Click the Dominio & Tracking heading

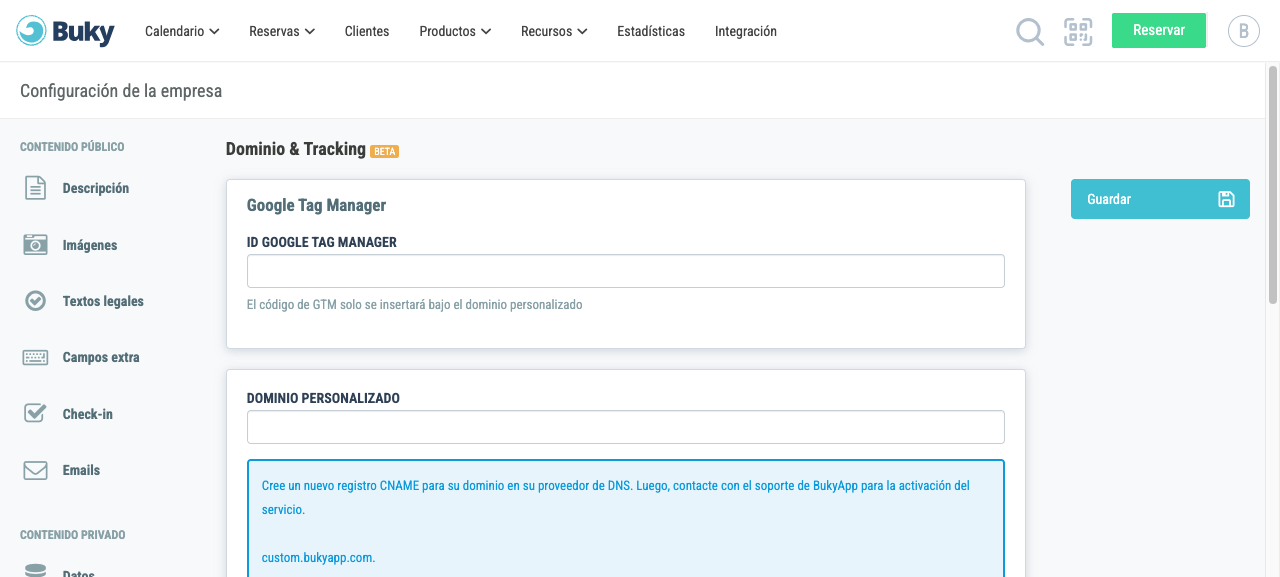coord(296,149)
